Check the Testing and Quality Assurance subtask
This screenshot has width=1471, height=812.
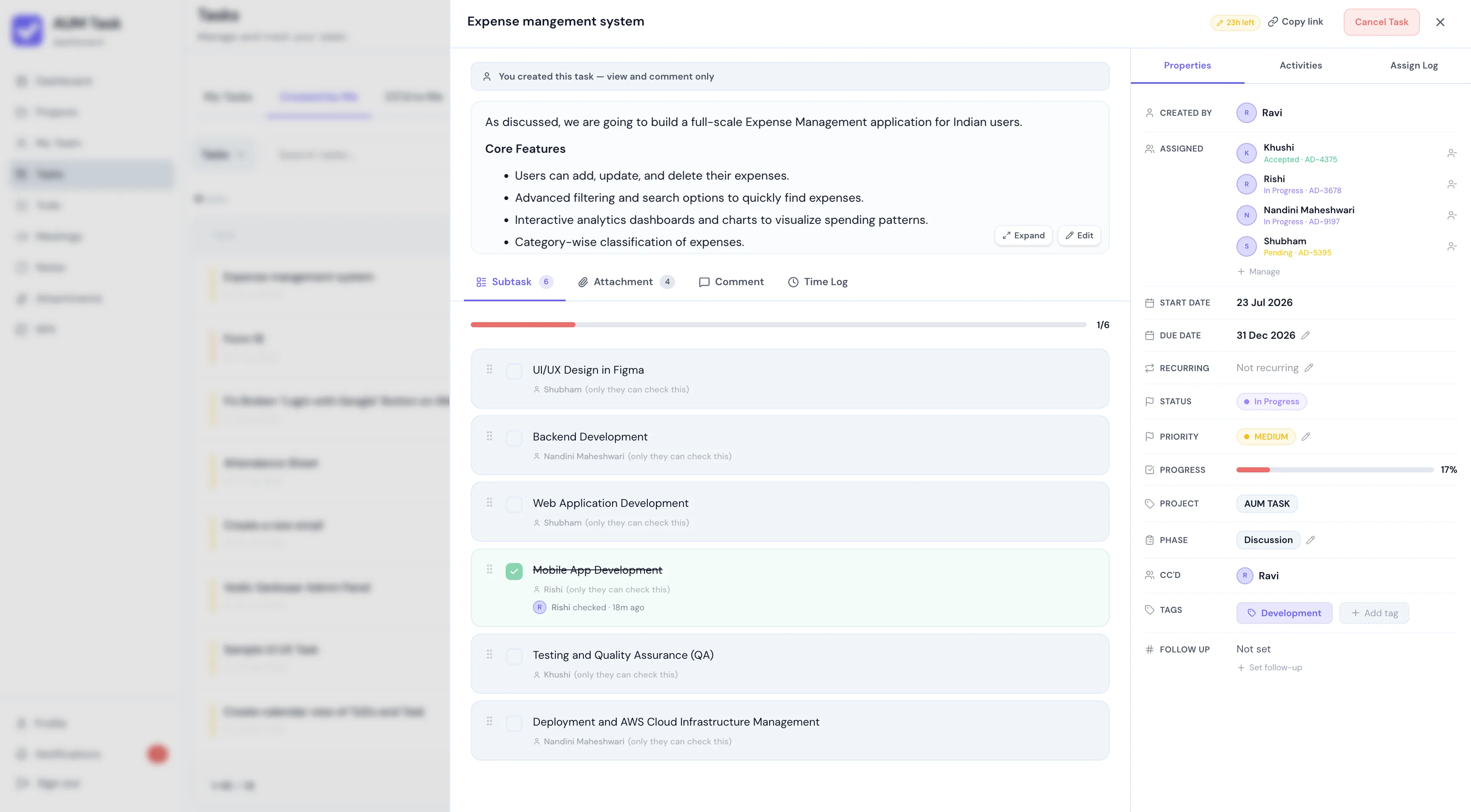(514, 656)
